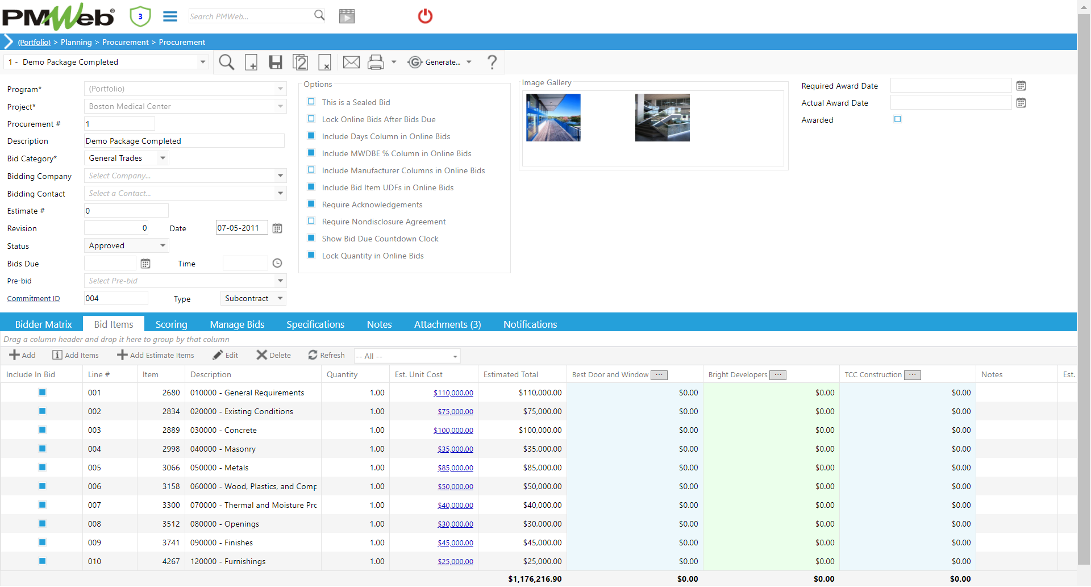Screen dimensions: 1091x587
Task: Switch to Bidder Matrix tab
Action: 43,324
